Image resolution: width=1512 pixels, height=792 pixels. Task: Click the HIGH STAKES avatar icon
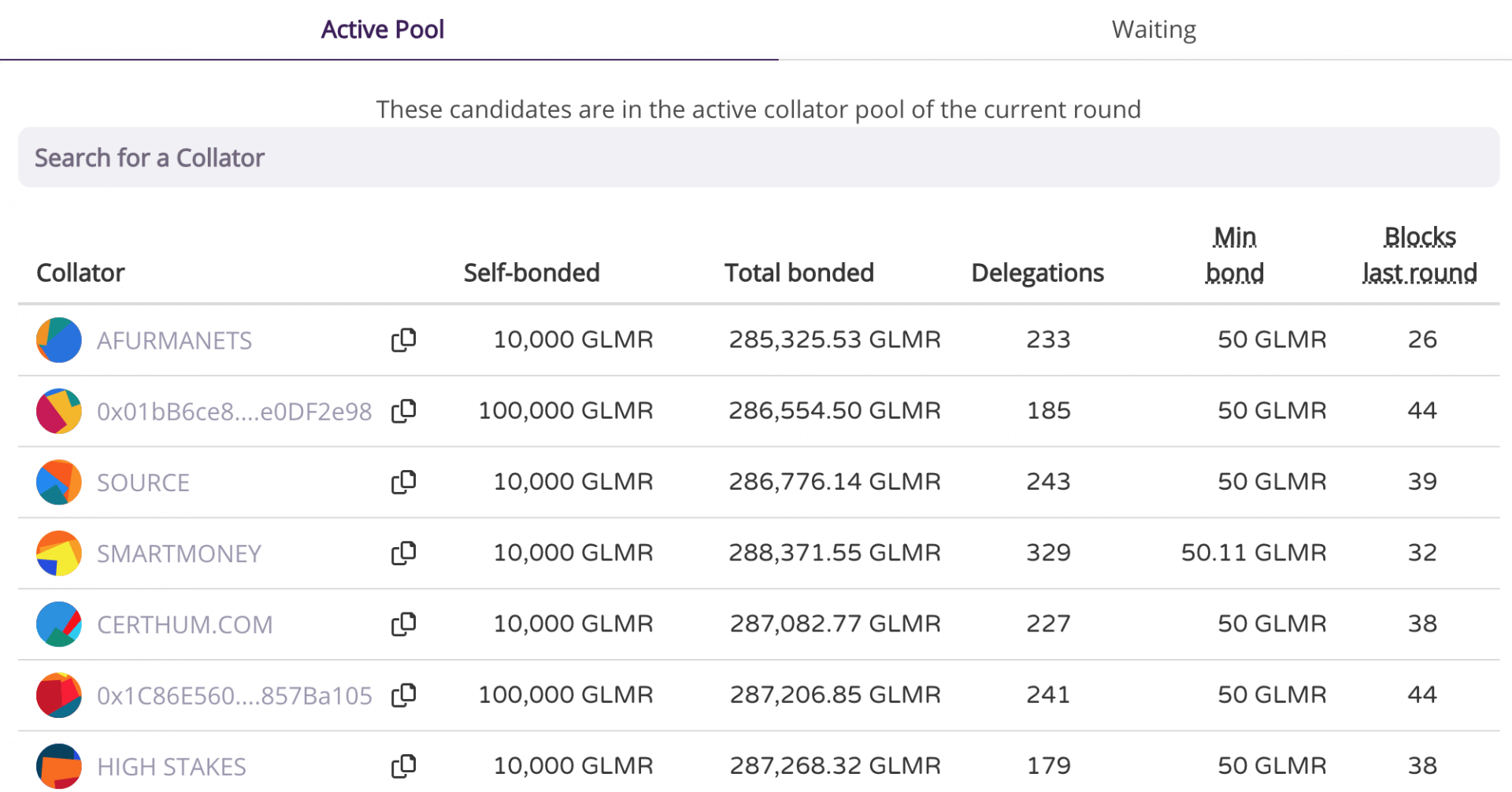click(58, 765)
